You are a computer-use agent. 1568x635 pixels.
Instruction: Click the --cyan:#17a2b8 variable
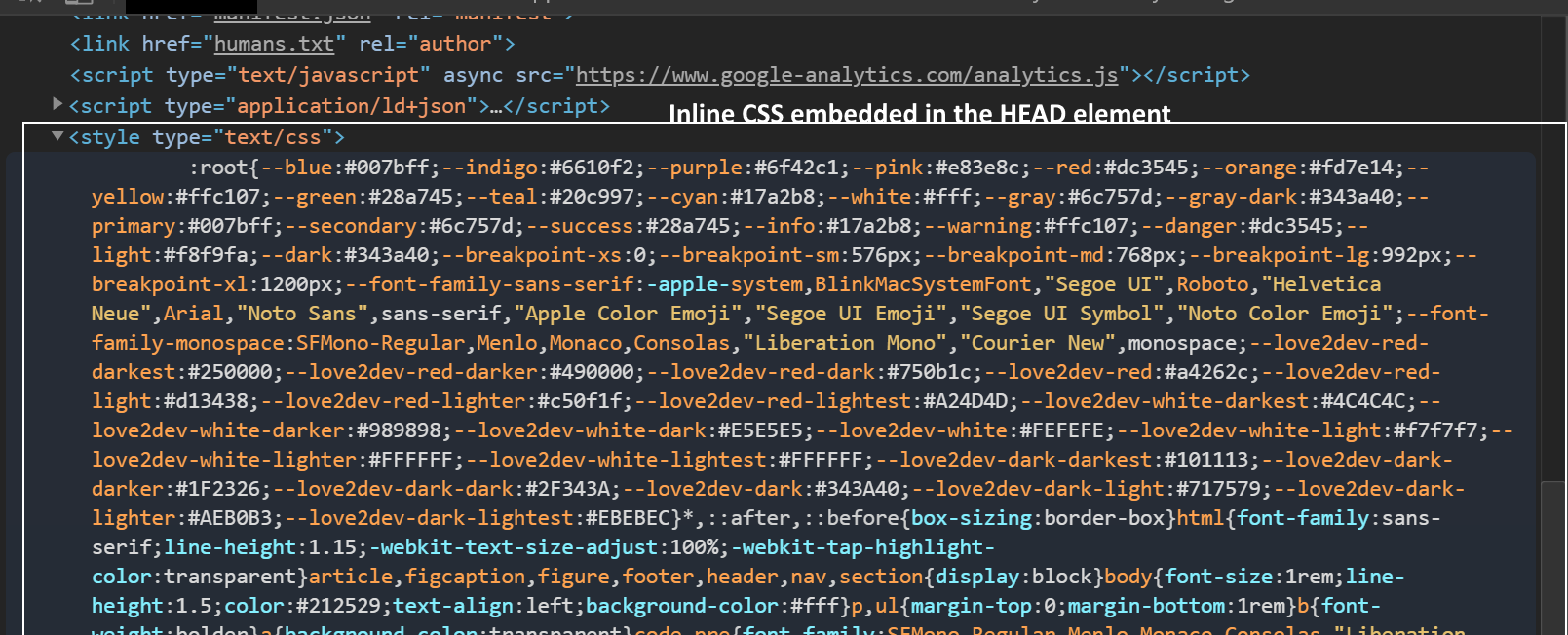coord(731,197)
